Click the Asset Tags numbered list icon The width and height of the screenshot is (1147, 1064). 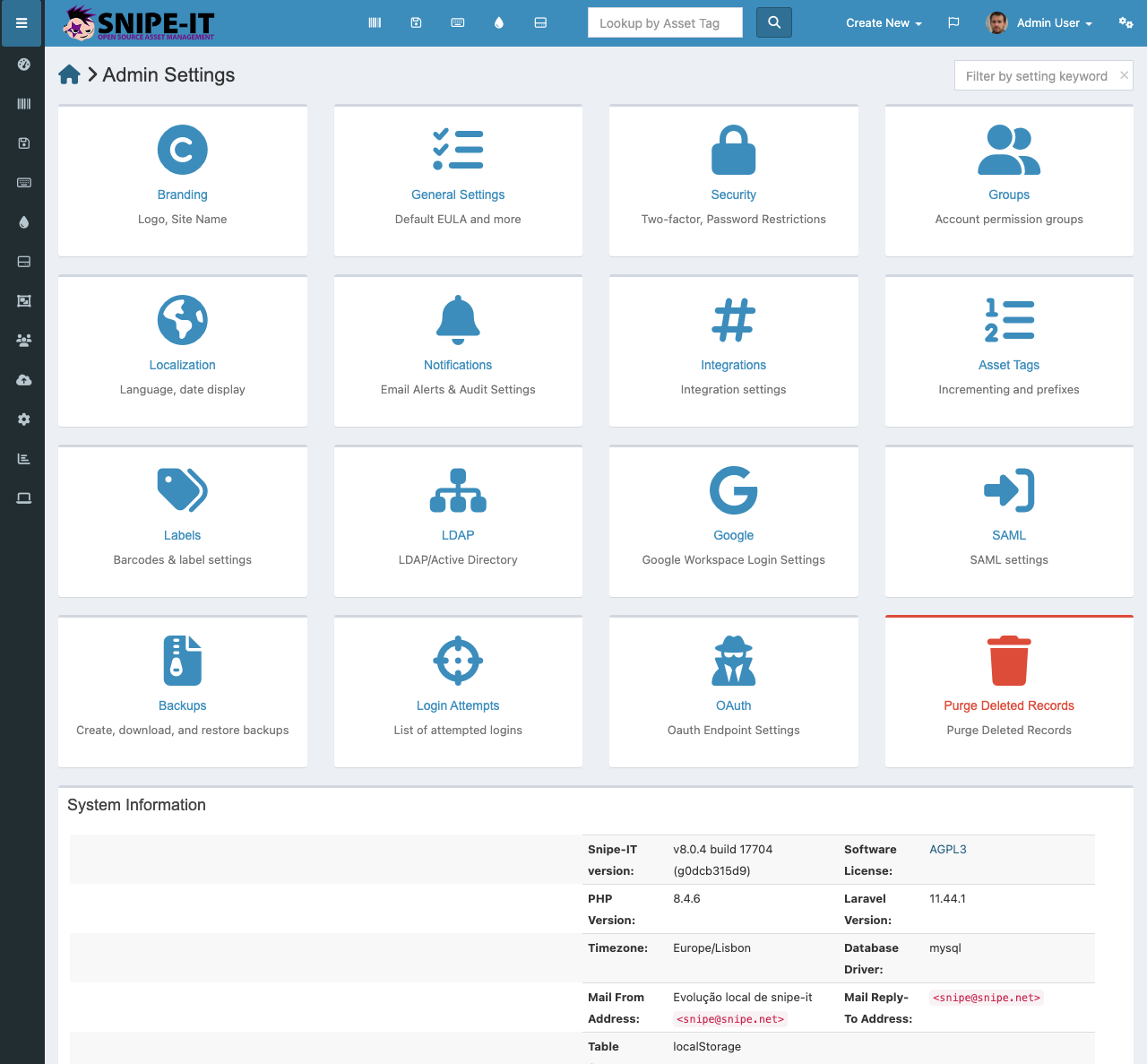[x=1009, y=320]
